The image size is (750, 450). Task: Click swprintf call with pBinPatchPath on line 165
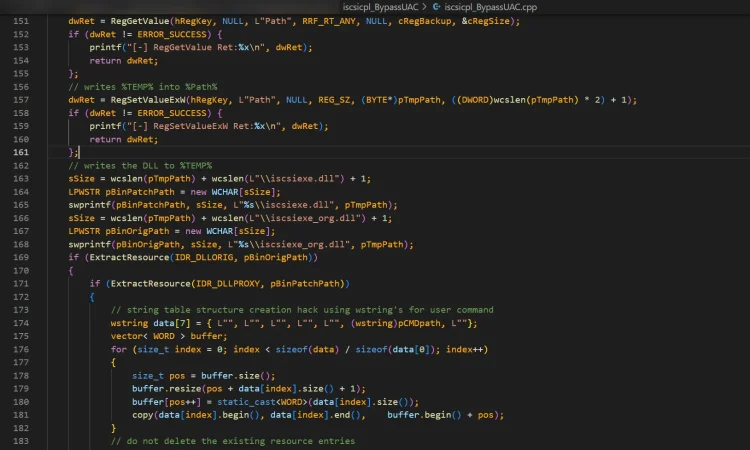[x=233, y=205]
